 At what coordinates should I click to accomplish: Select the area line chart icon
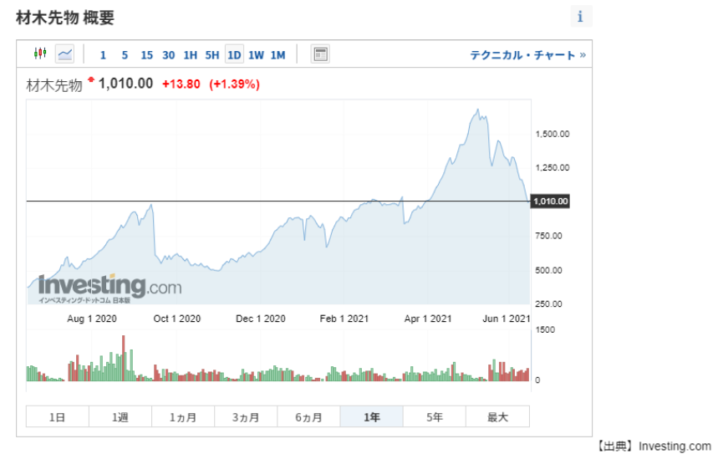[65, 54]
